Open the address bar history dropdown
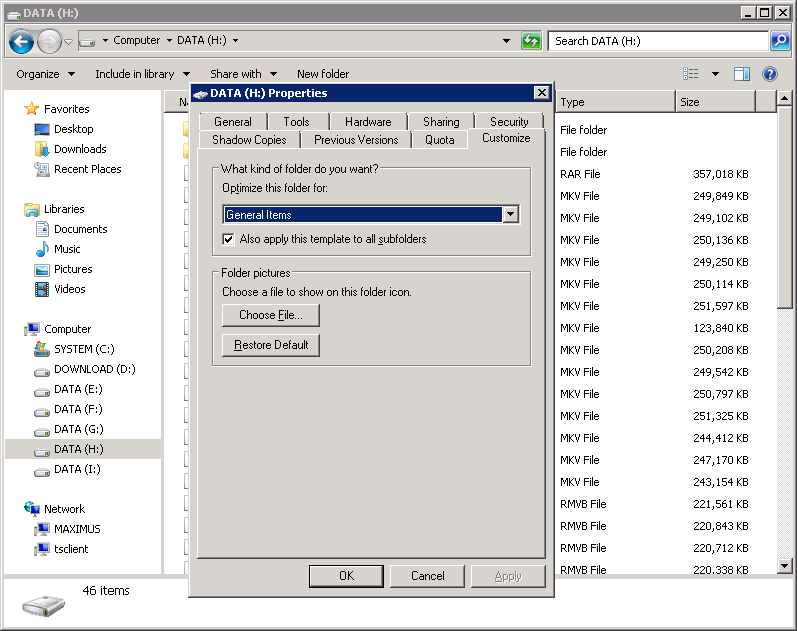The image size is (797, 631). [x=506, y=41]
